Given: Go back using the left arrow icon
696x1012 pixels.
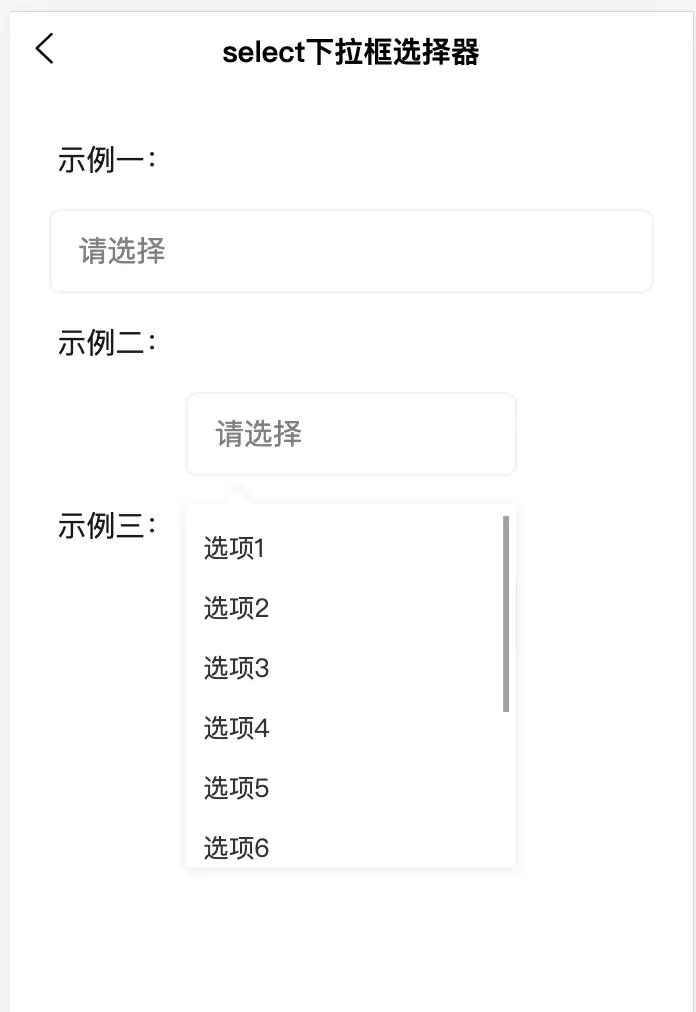Looking at the screenshot, I should [45, 49].
